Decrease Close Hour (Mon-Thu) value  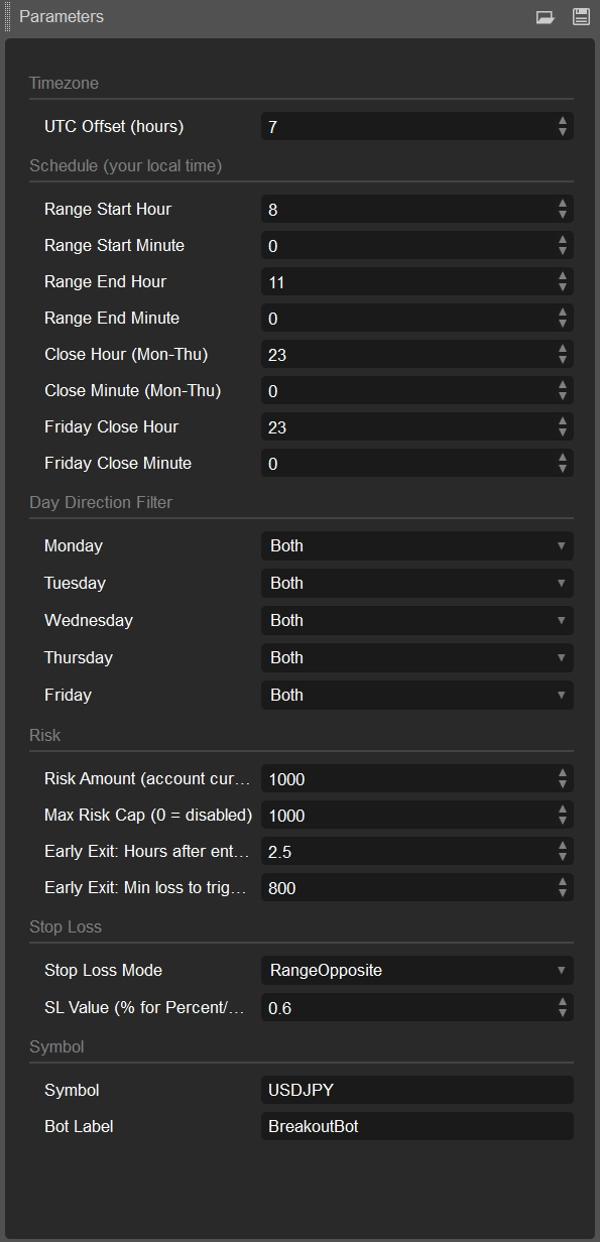[563, 360]
